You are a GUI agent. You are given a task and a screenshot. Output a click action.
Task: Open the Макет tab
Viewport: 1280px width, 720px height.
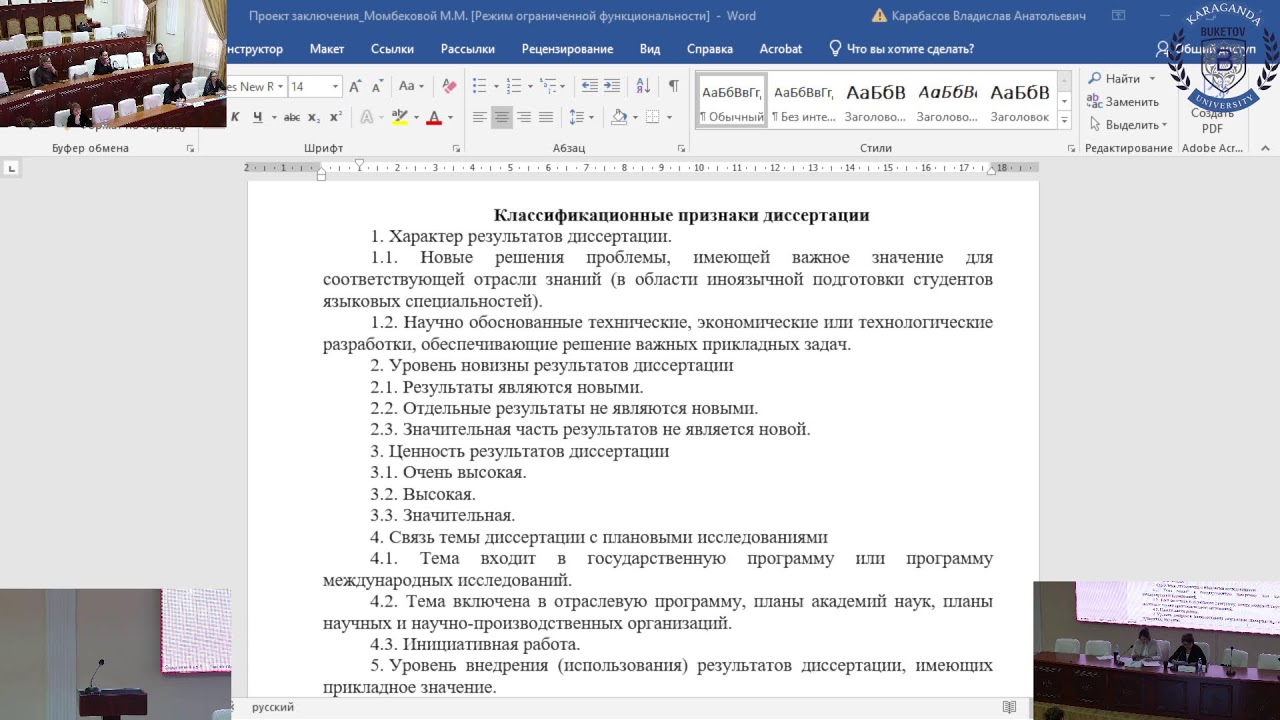point(327,48)
